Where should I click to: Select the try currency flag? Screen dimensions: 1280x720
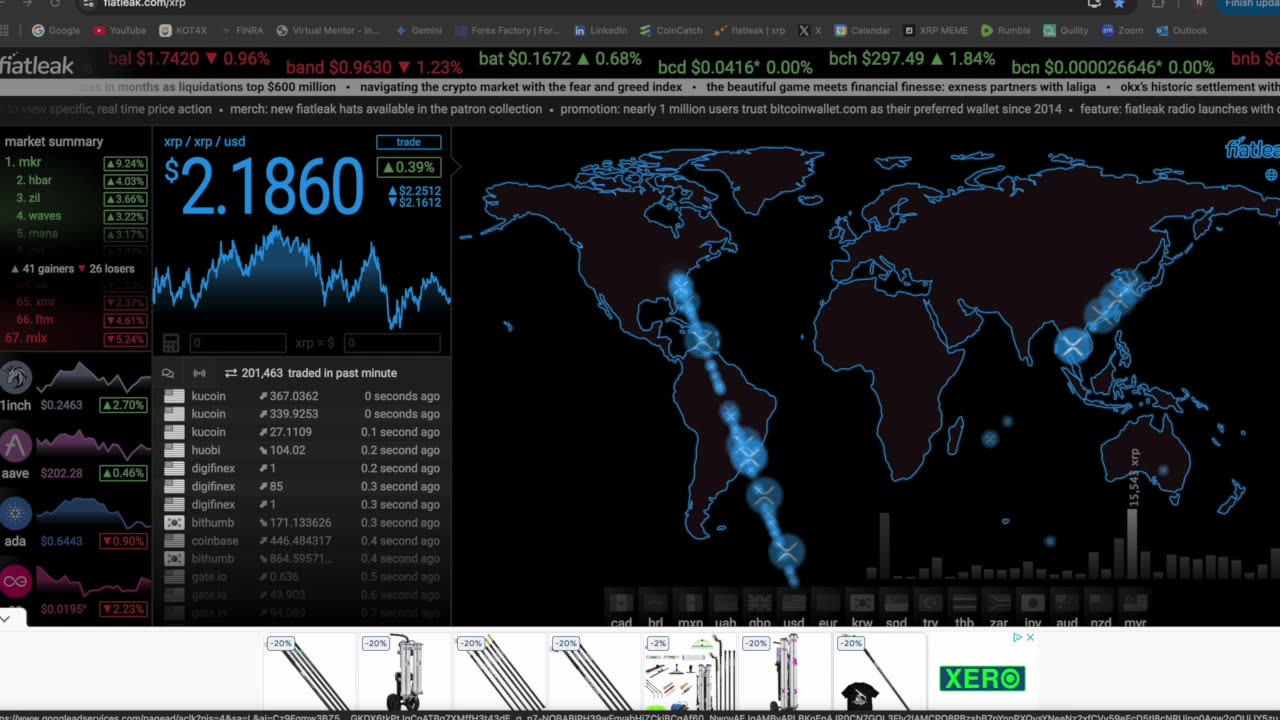(930, 603)
